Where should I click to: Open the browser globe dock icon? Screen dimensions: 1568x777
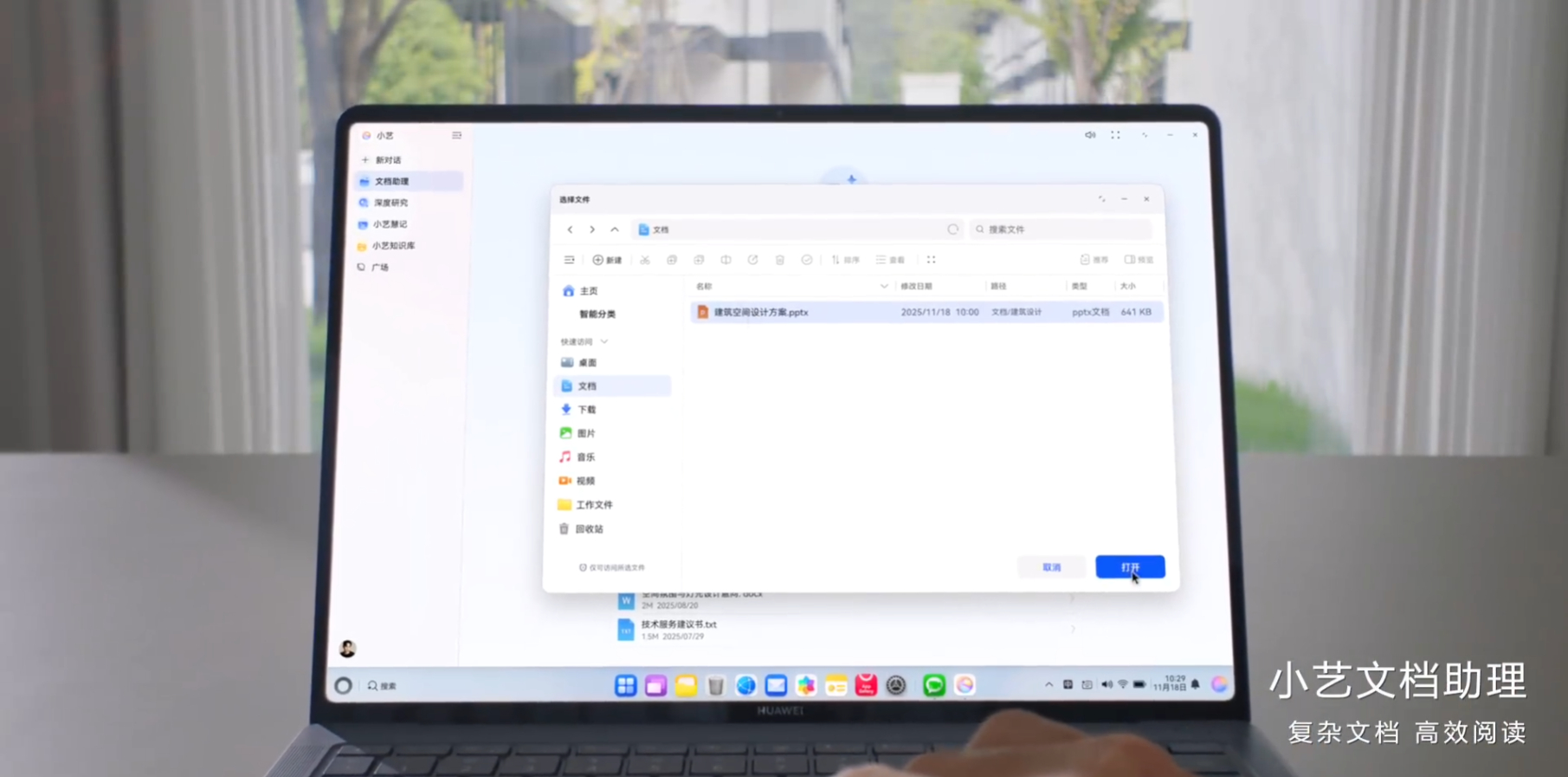(x=745, y=686)
